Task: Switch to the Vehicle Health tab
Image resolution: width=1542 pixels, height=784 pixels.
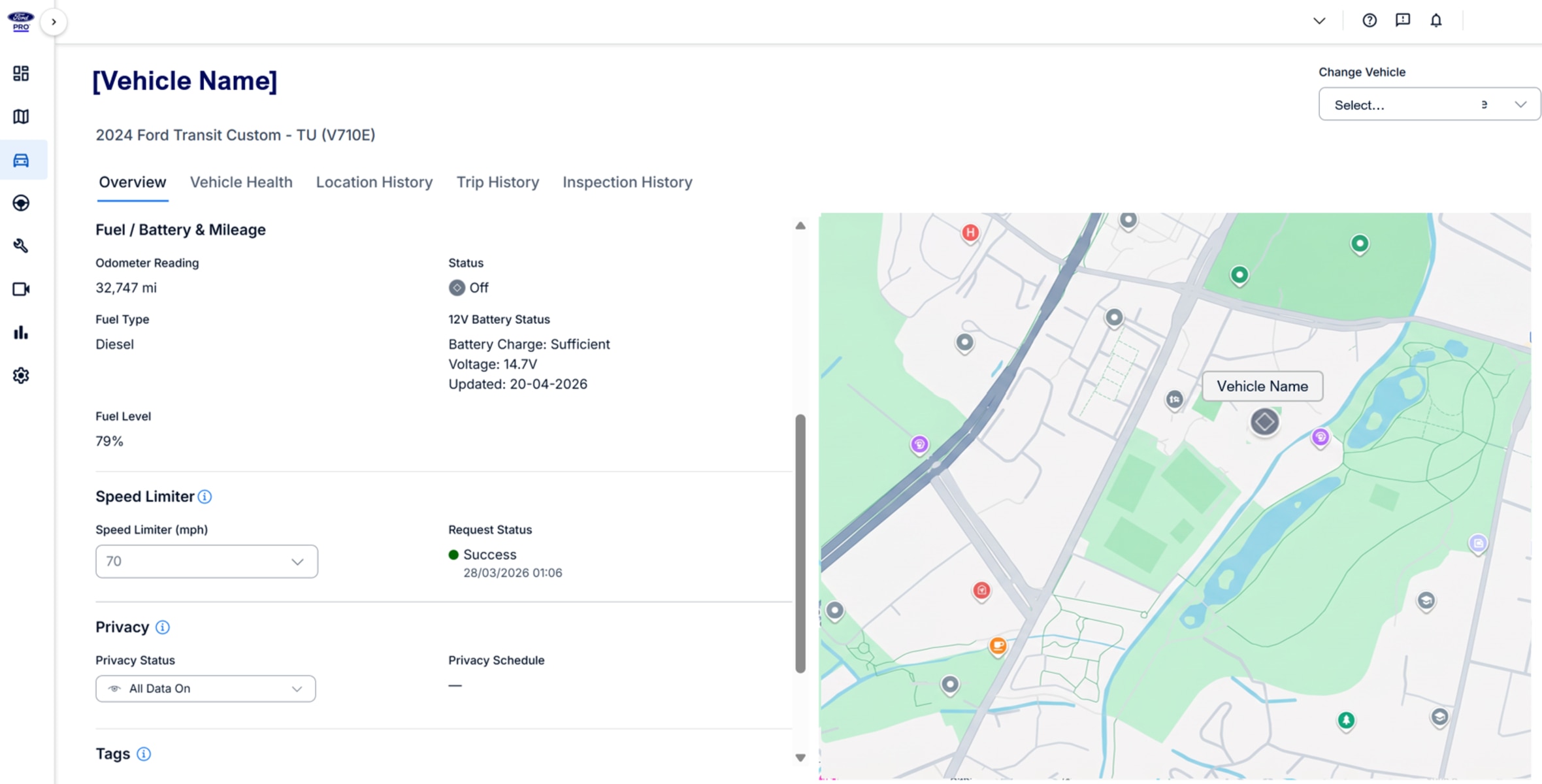Action: (241, 182)
